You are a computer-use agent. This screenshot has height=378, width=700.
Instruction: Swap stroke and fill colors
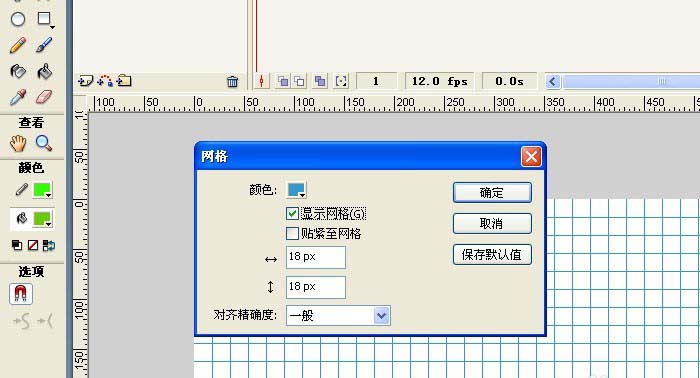click(x=48, y=245)
